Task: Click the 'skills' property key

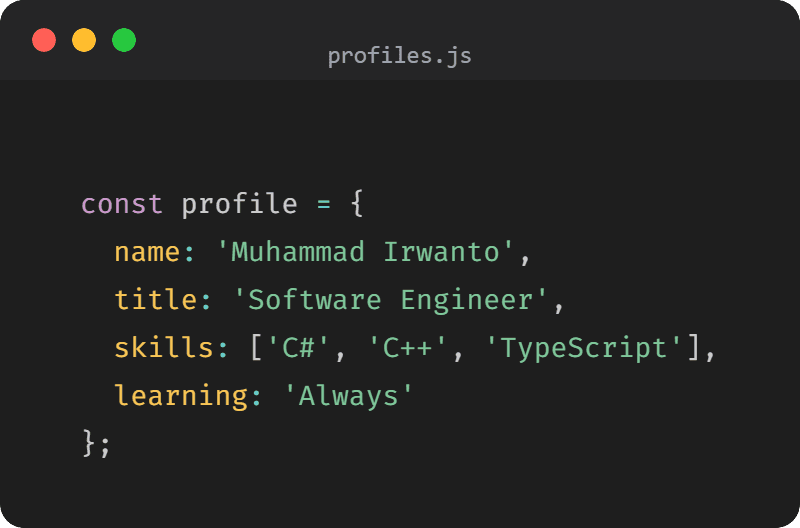Action: point(164,347)
